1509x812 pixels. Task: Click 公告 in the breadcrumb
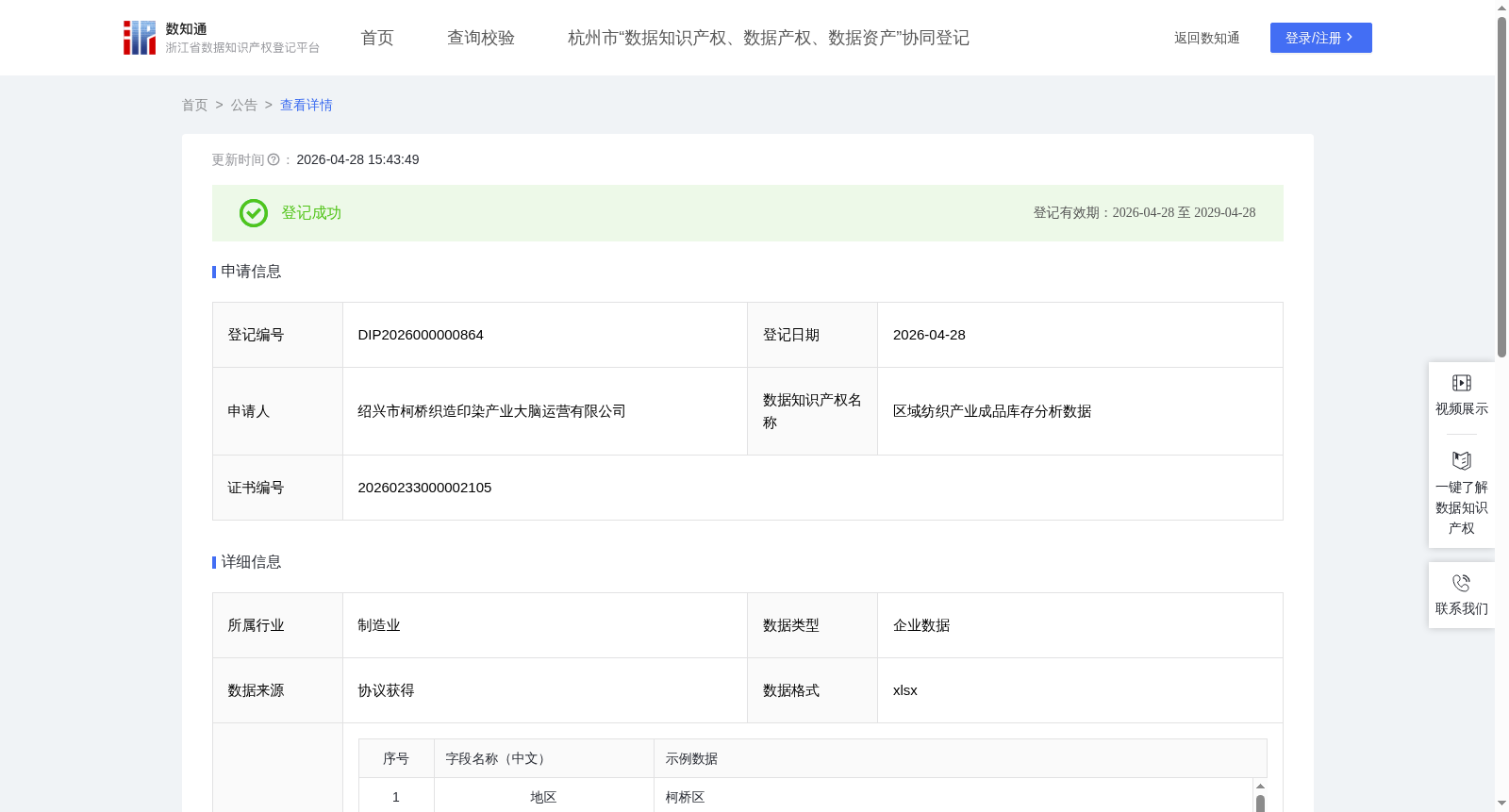tap(244, 106)
